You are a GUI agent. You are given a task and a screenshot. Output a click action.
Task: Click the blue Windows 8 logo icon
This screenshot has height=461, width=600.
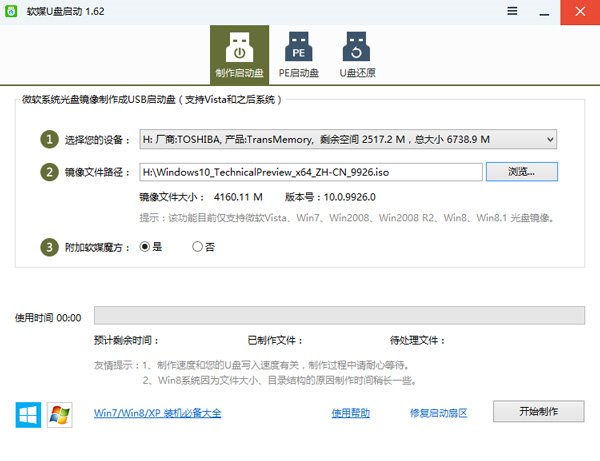point(28,413)
